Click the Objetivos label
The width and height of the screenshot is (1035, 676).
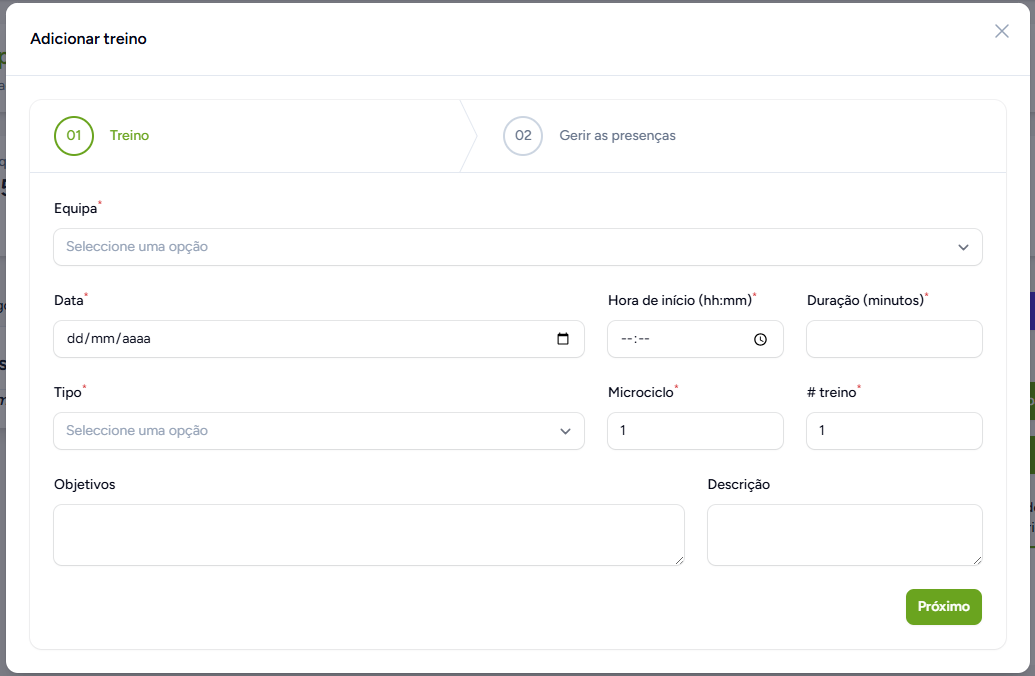click(84, 485)
